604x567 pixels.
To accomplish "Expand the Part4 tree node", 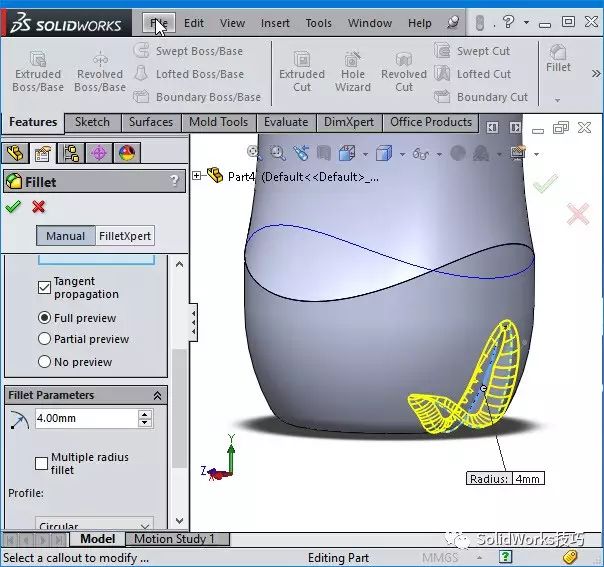I will pyautogui.click(x=196, y=176).
